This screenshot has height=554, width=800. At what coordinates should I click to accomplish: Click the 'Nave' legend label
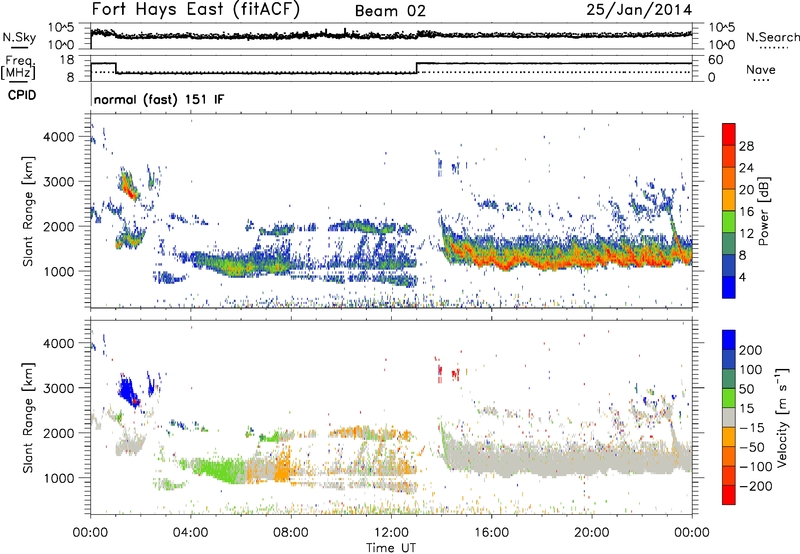click(761, 69)
